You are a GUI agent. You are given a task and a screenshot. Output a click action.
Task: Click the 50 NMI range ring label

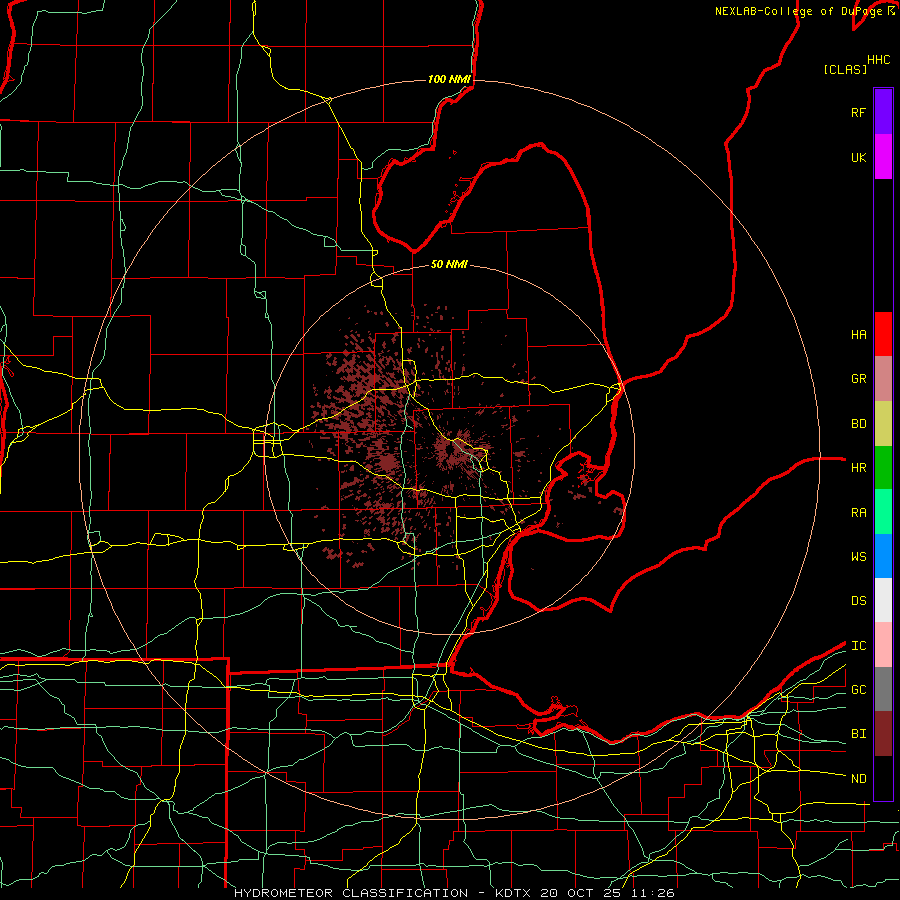(449, 264)
